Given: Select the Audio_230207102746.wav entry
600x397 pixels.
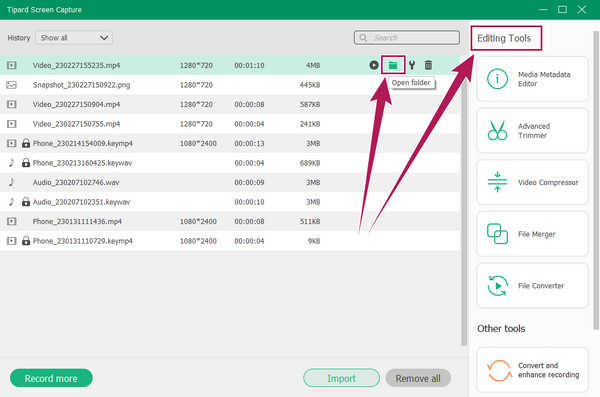Looking at the screenshot, I should coord(230,182).
